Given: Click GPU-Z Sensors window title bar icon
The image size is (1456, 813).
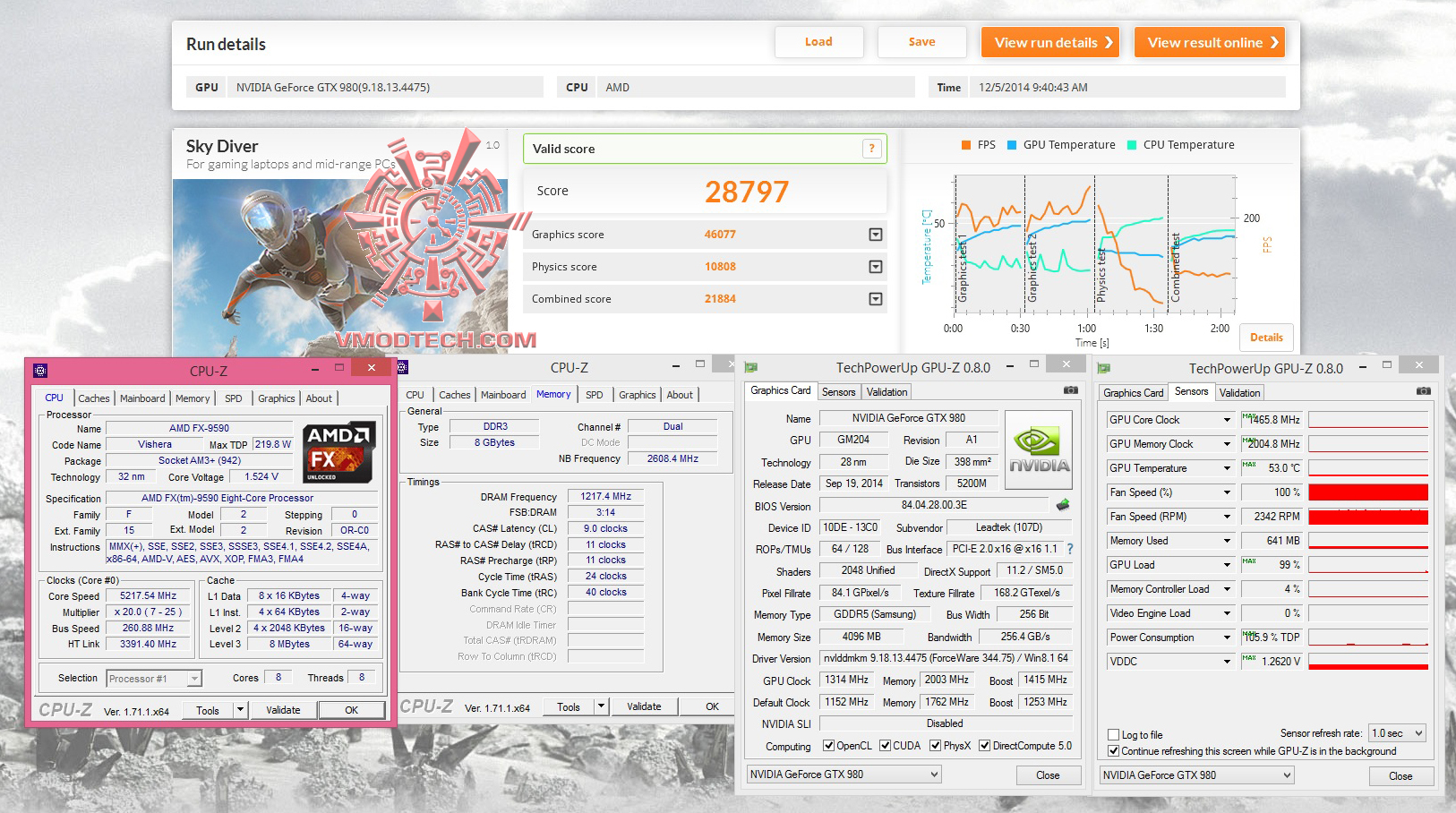Looking at the screenshot, I should 1103,368.
